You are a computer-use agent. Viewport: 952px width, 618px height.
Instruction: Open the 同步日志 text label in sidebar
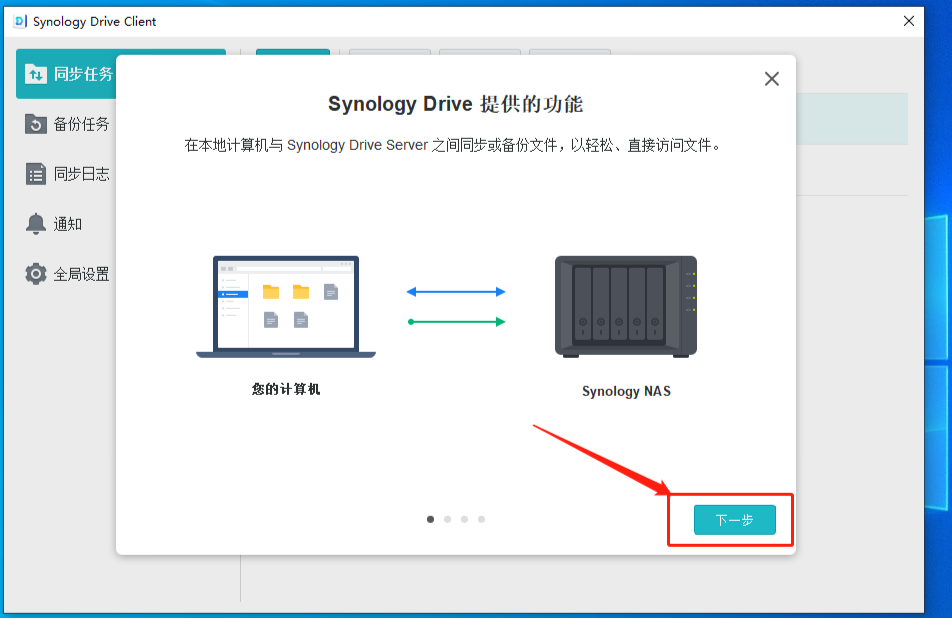(x=82, y=174)
